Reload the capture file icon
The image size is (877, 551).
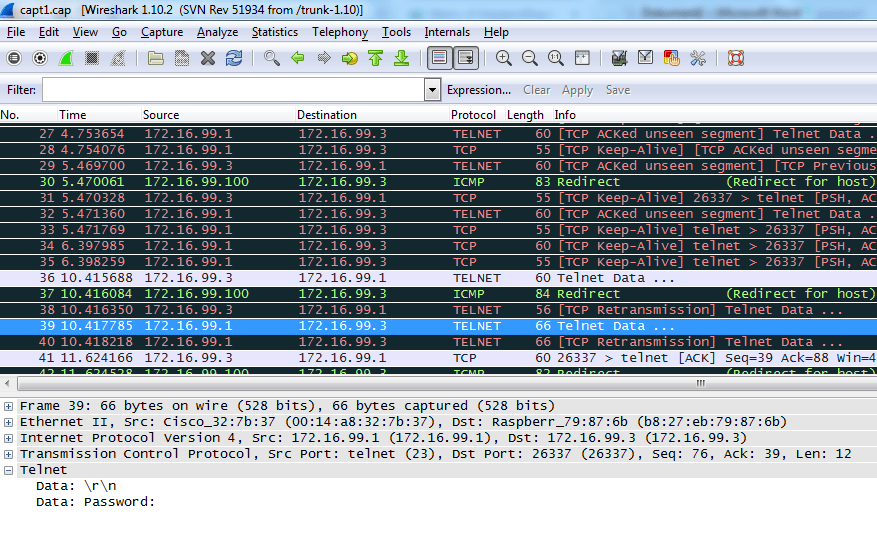tap(234, 58)
